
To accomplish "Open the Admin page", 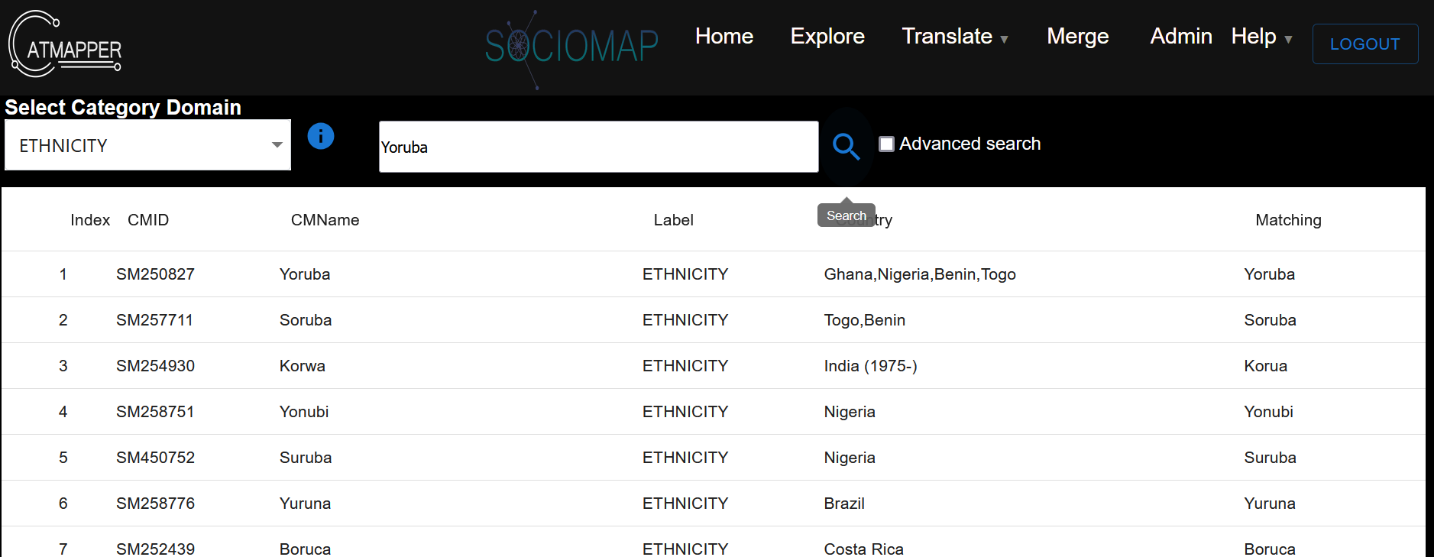I will point(1180,37).
